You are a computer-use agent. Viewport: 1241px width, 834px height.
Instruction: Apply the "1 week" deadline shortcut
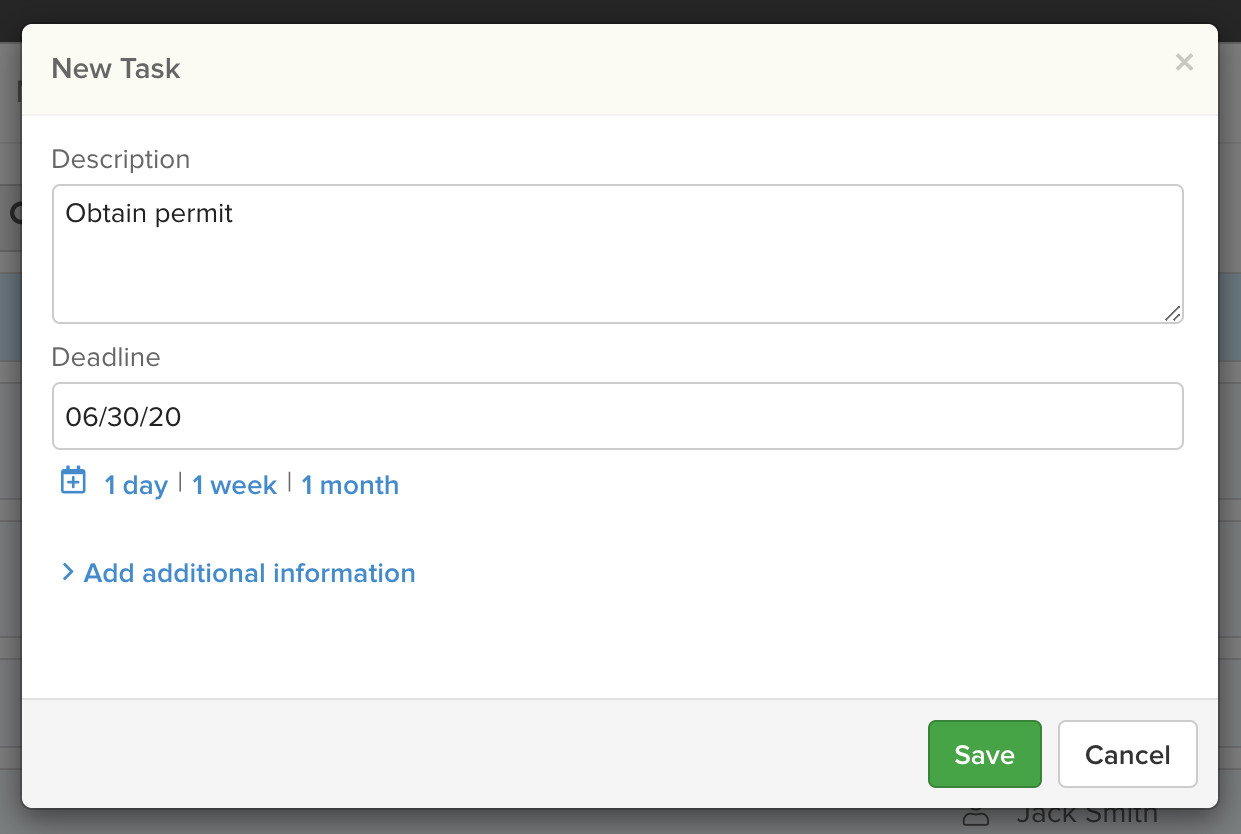click(233, 485)
